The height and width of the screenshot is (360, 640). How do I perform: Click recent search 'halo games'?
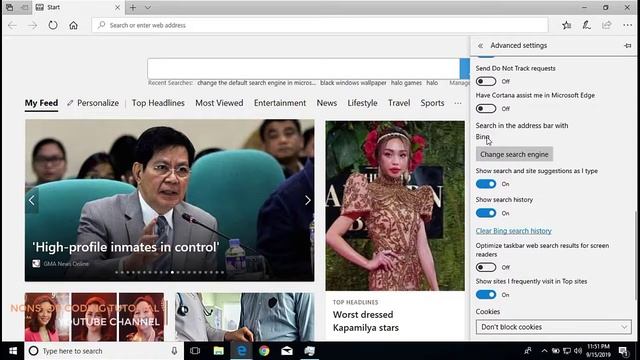(x=406, y=83)
